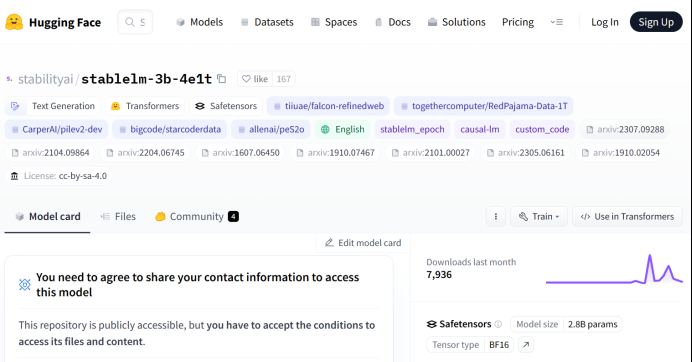692x362 pixels.
Task: Select the Text Generation task tag
Action: pos(53,106)
